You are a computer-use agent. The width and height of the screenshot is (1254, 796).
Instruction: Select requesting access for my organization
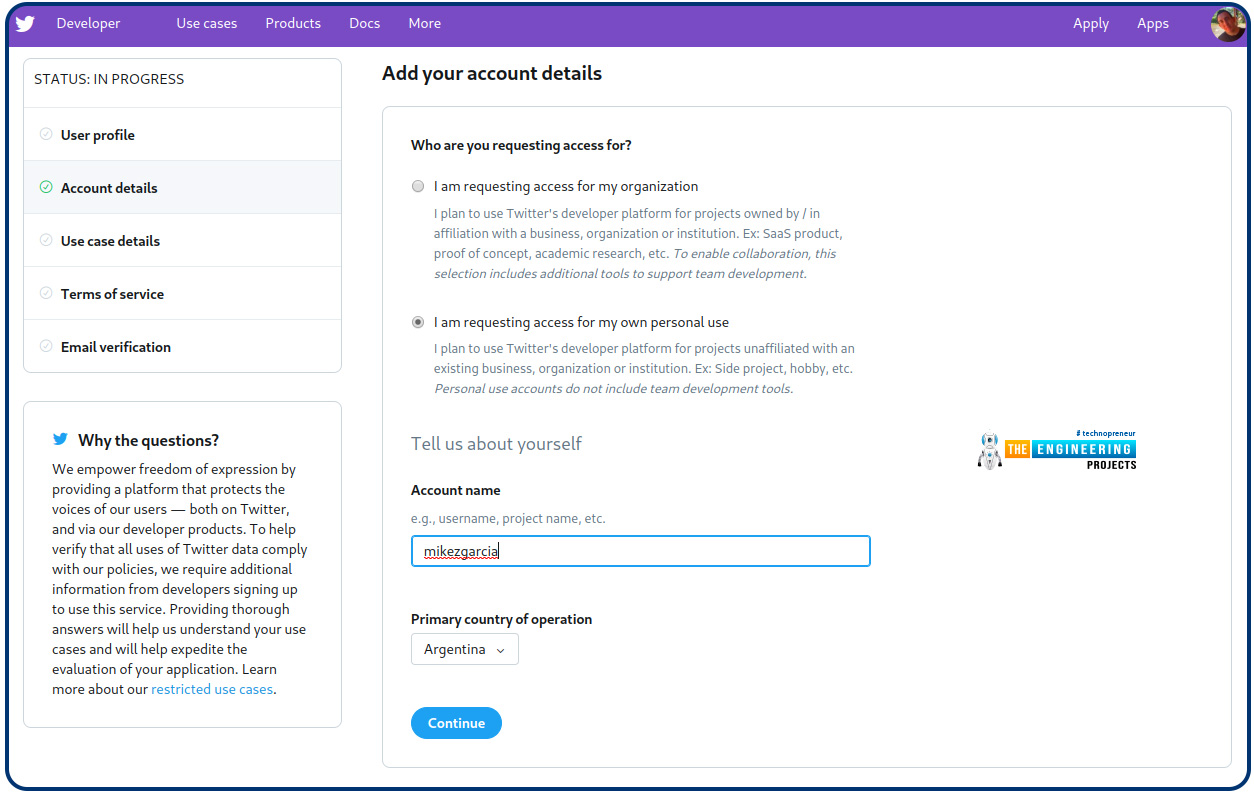click(x=418, y=186)
